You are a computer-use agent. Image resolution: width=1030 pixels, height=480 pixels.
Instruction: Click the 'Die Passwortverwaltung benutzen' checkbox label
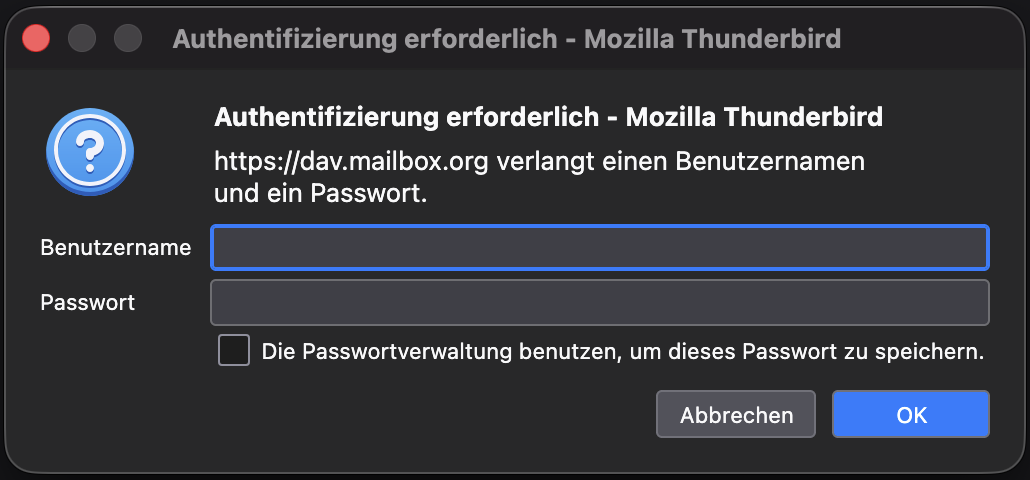622,352
